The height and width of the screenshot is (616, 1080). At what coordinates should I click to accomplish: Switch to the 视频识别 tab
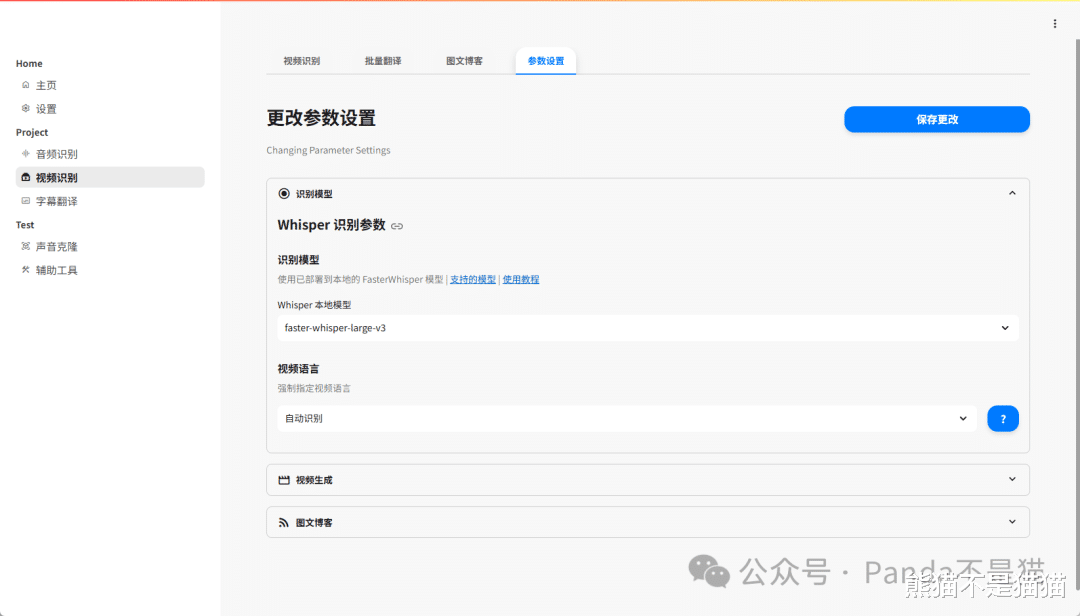tap(302, 61)
